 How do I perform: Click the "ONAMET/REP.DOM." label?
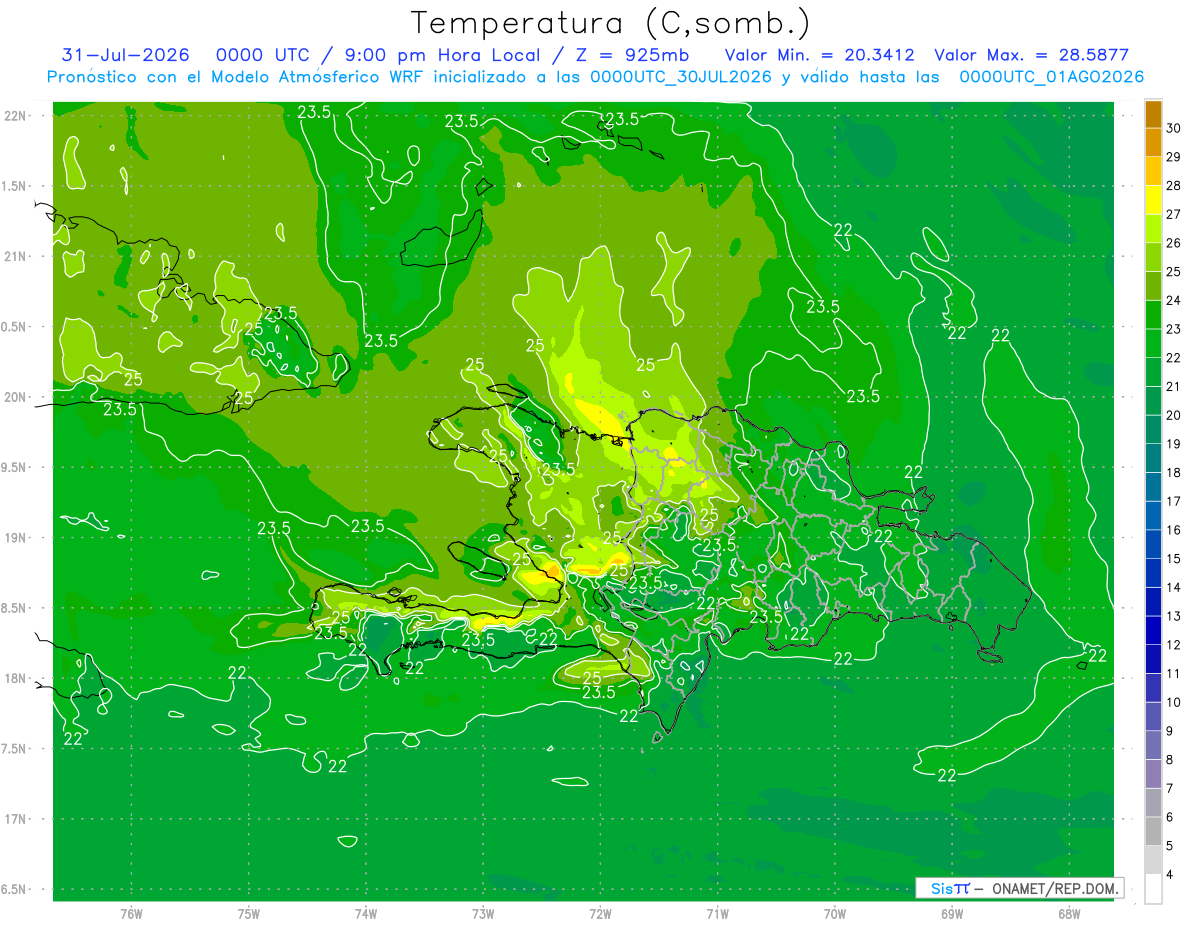pyautogui.click(x=1056, y=888)
